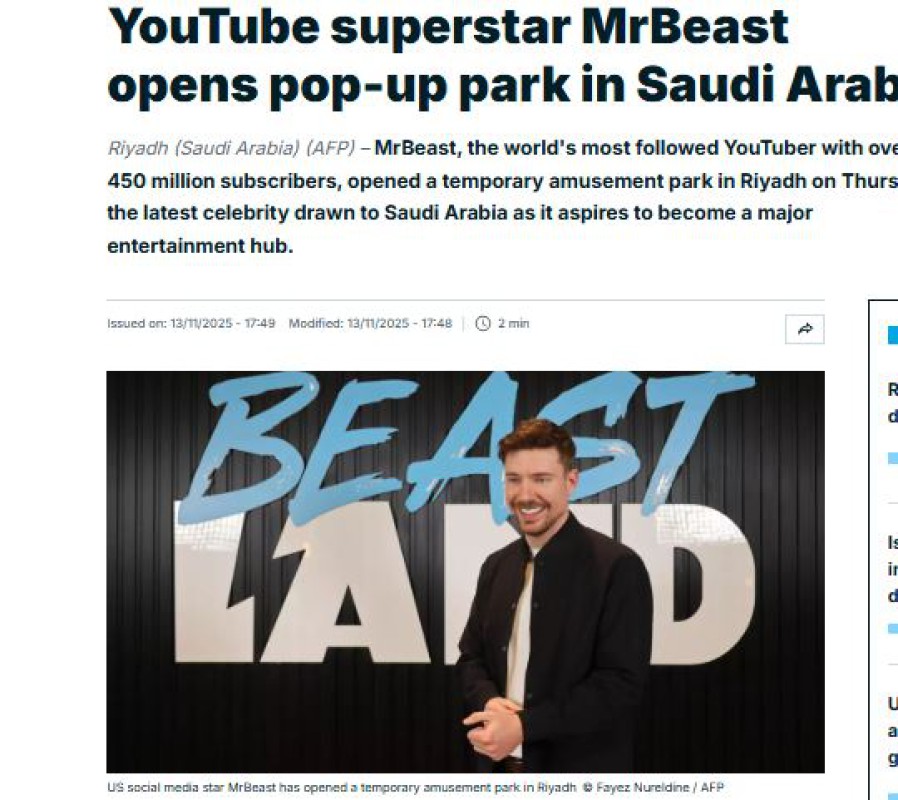898x800 pixels.
Task: Click the blue tag under second sidebar article
Action: (893, 629)
